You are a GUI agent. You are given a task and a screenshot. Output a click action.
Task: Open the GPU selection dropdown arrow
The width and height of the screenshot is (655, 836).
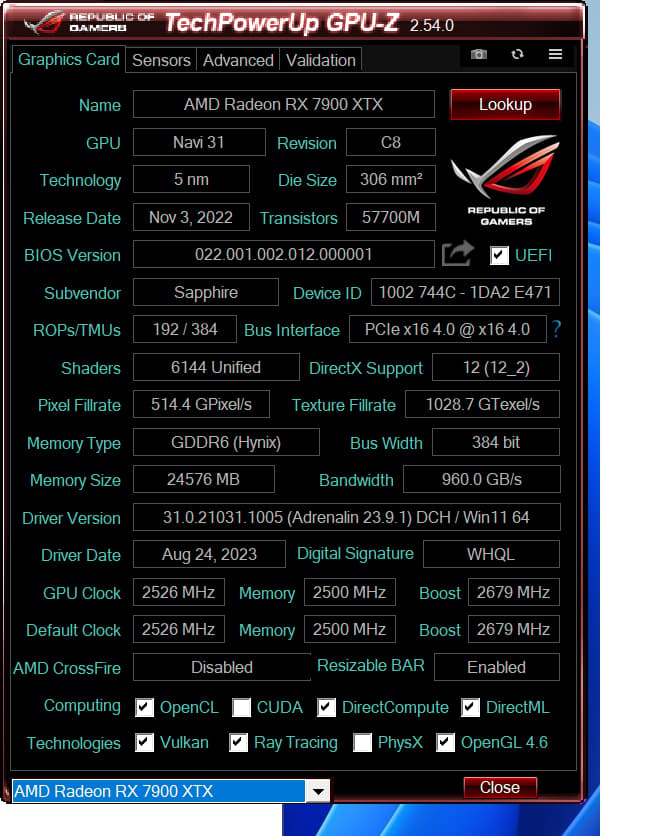click(x=318, y=791)
